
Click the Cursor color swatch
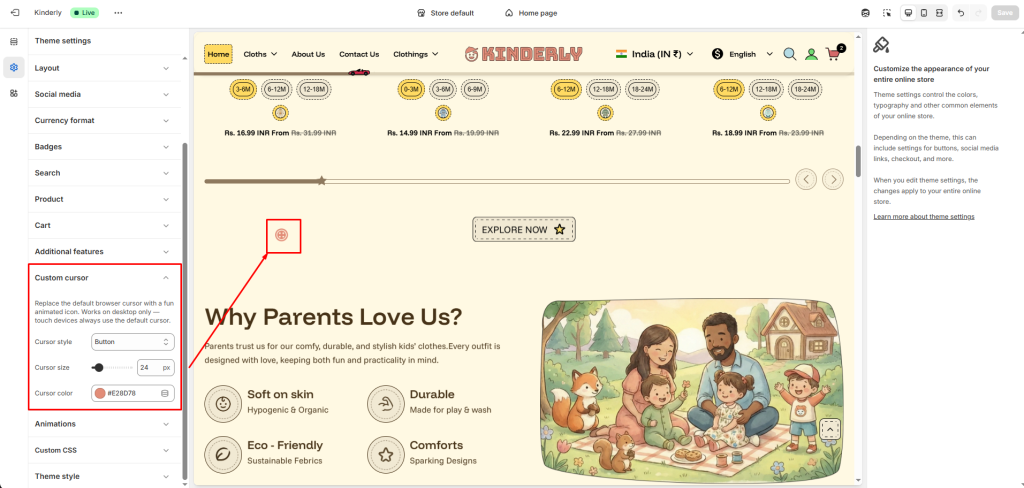100,393
